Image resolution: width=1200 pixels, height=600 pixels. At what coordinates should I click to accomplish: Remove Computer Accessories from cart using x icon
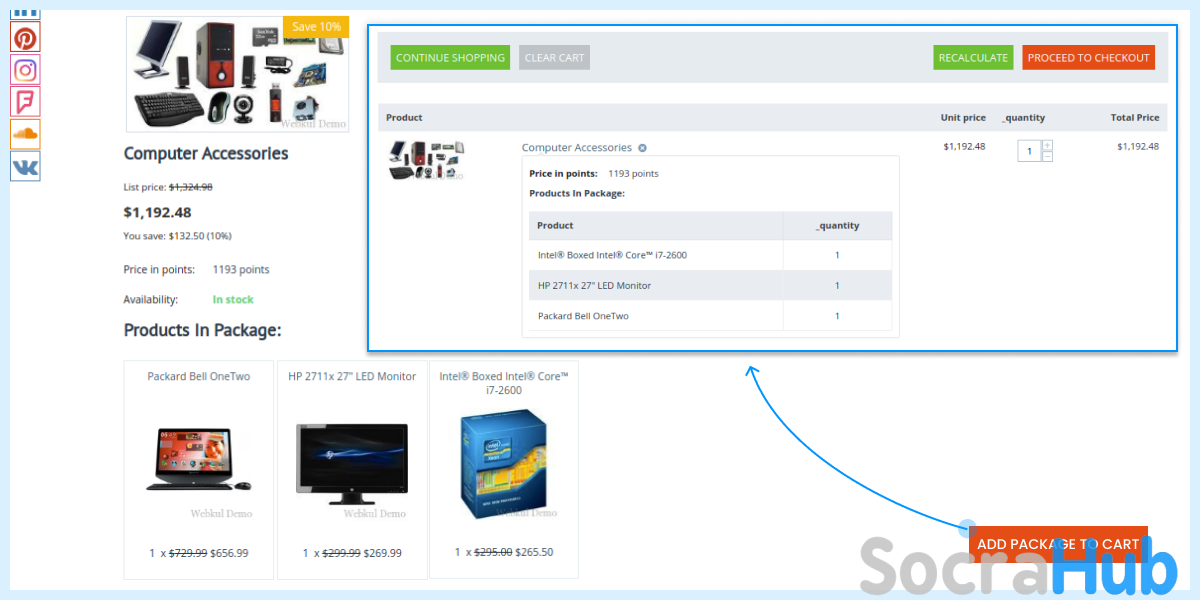643,148
